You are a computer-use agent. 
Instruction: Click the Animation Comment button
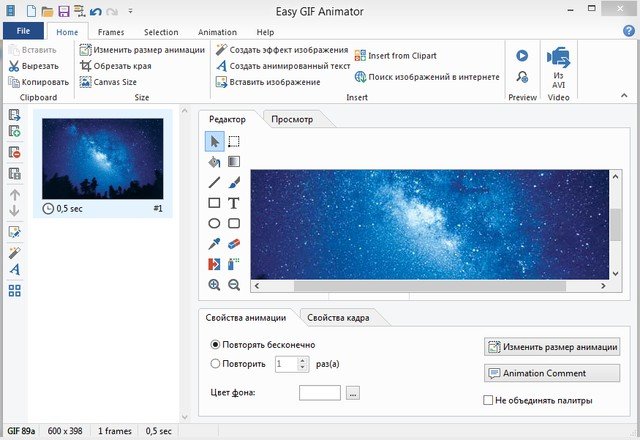[552, 373]
